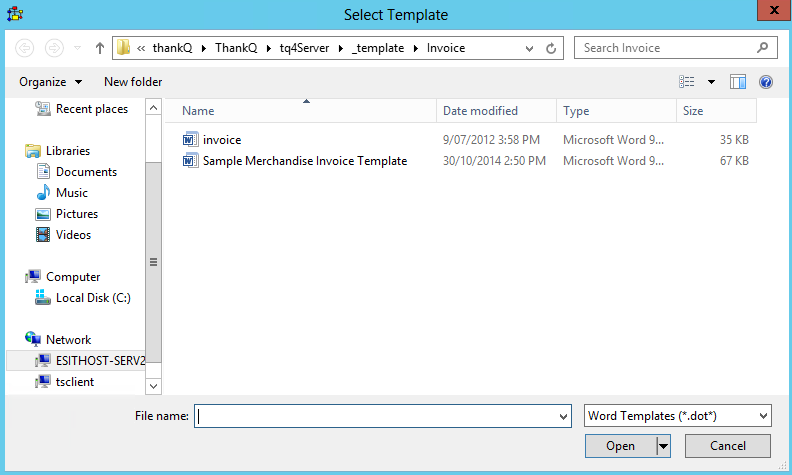Click the change view icon
The width and height of the screenshot is (792, 475).
[x=687, y=82]
